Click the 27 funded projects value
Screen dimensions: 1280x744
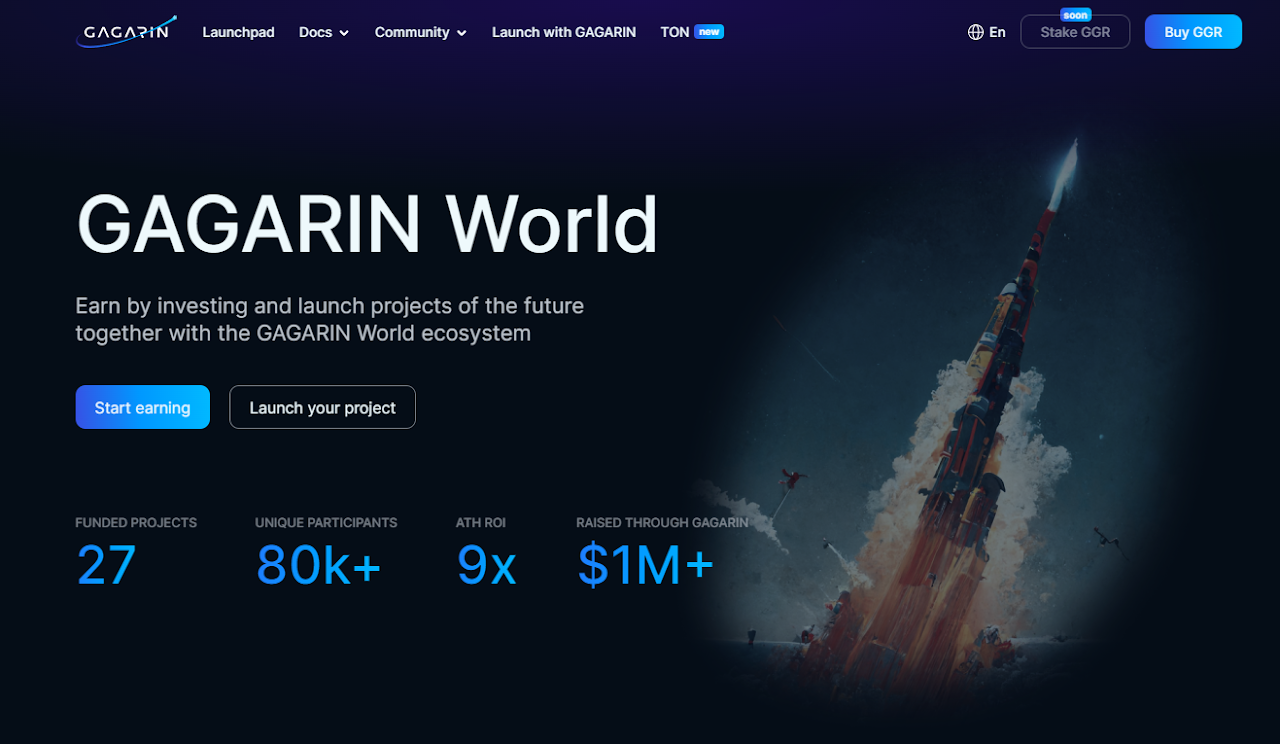tap(106, 565)
